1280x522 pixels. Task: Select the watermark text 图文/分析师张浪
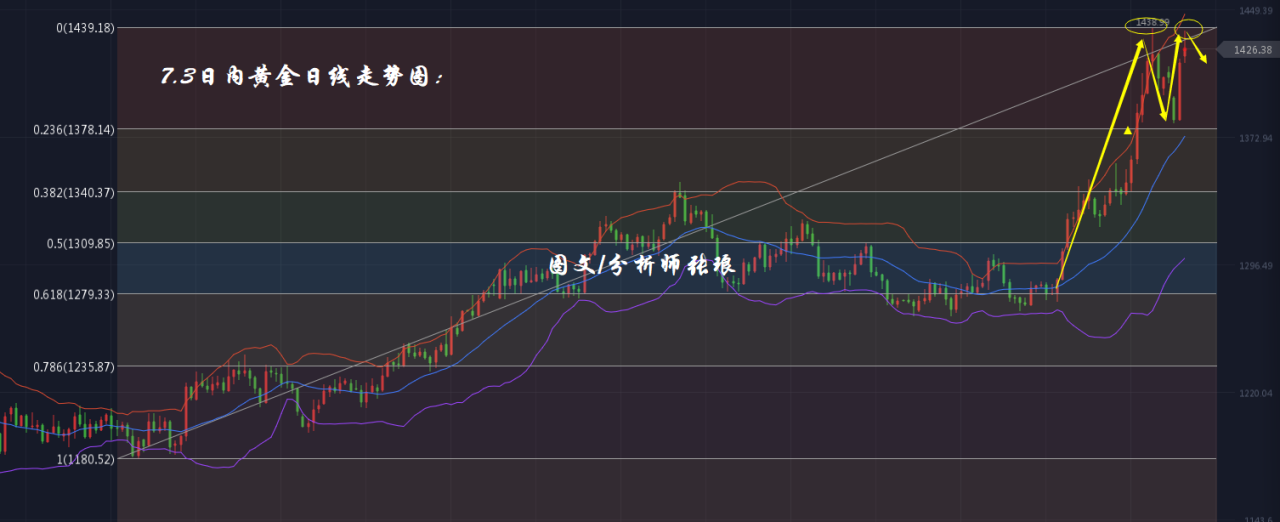coord(642,266)
